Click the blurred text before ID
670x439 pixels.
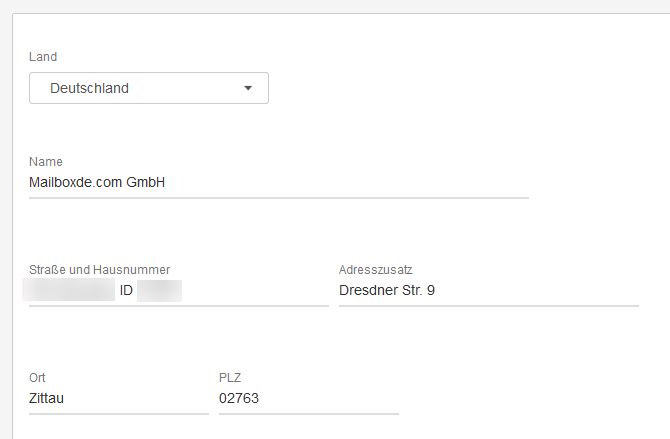72,291
